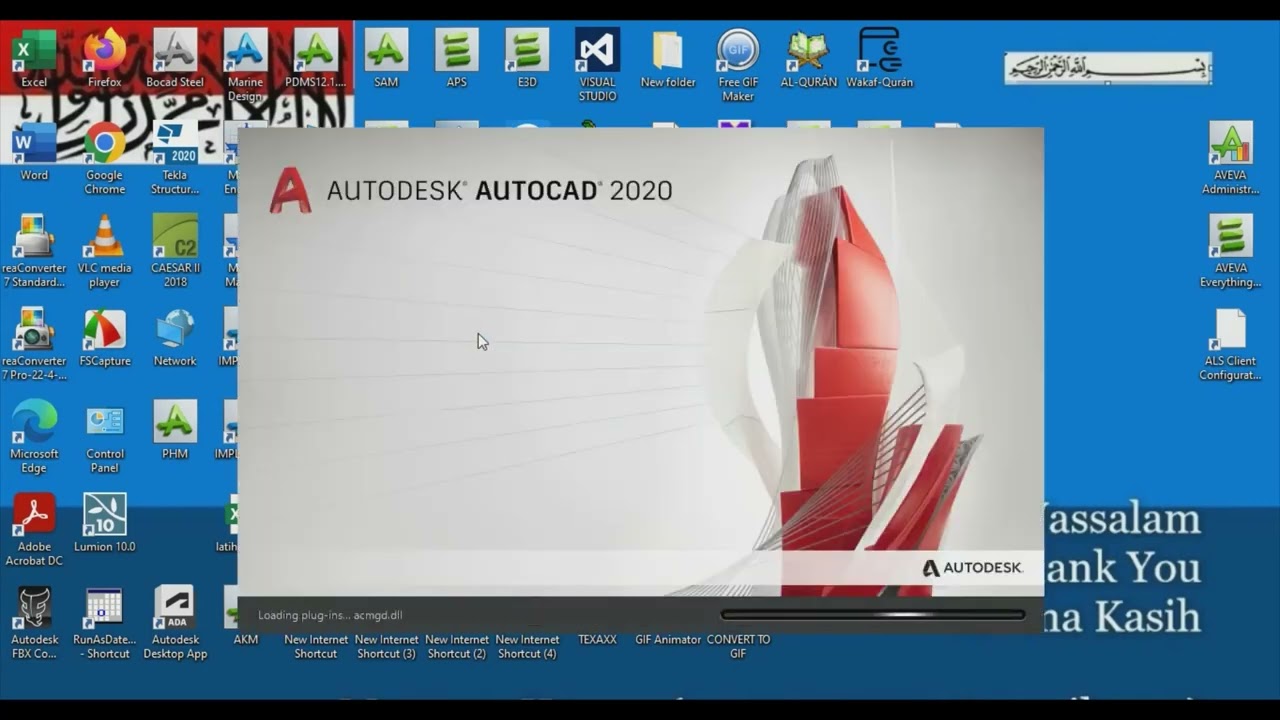The image size is (1280, 720).
Task: Select the E3D desktop icon
Action: (x=527, y=58)
